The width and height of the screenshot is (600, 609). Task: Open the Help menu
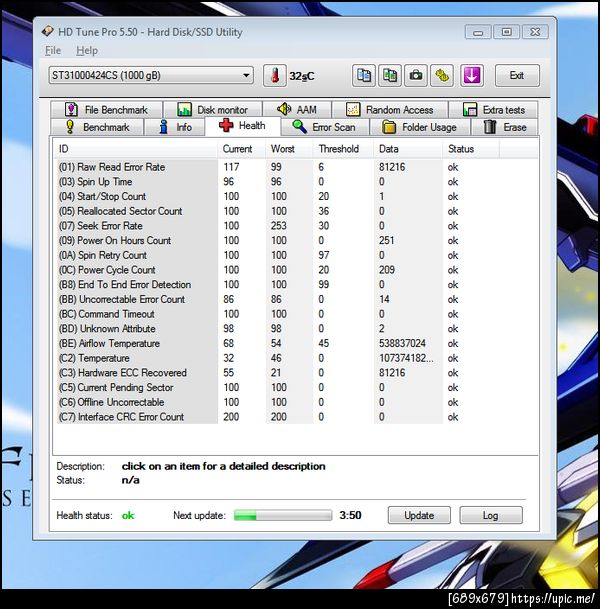tap(87, 50)
